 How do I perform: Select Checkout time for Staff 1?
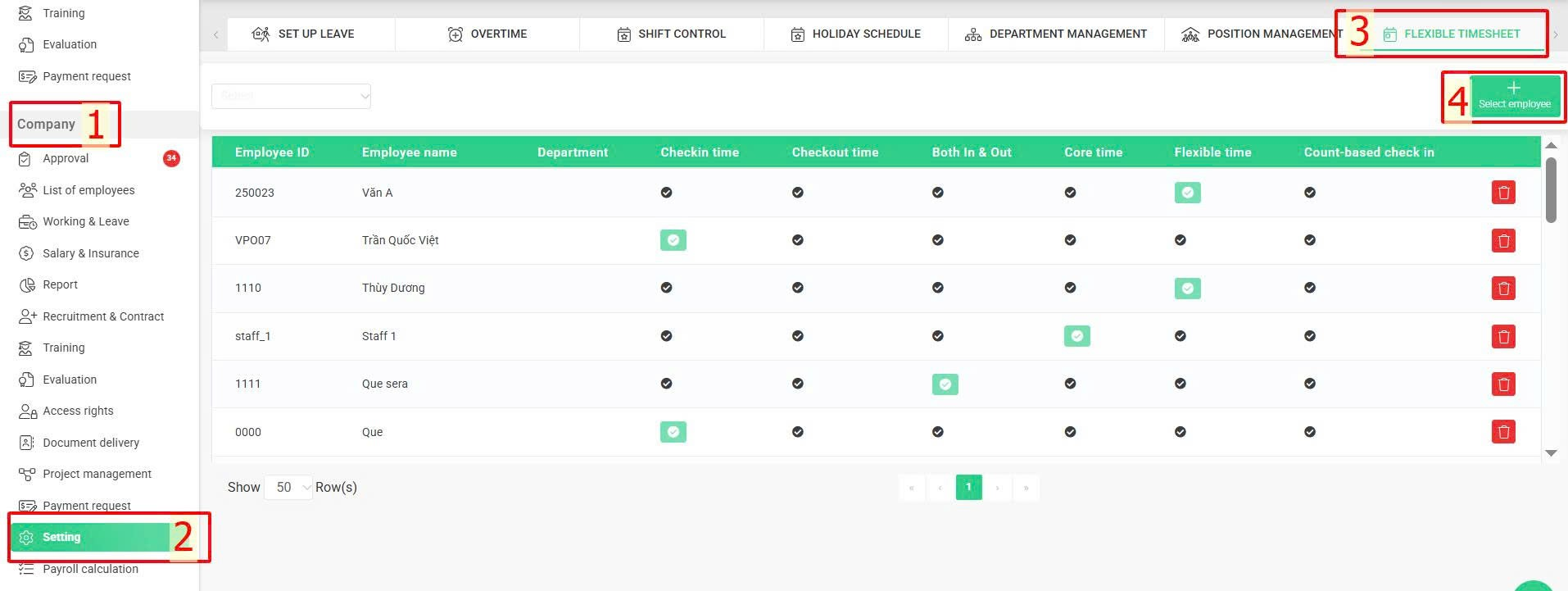pos(797,336)
